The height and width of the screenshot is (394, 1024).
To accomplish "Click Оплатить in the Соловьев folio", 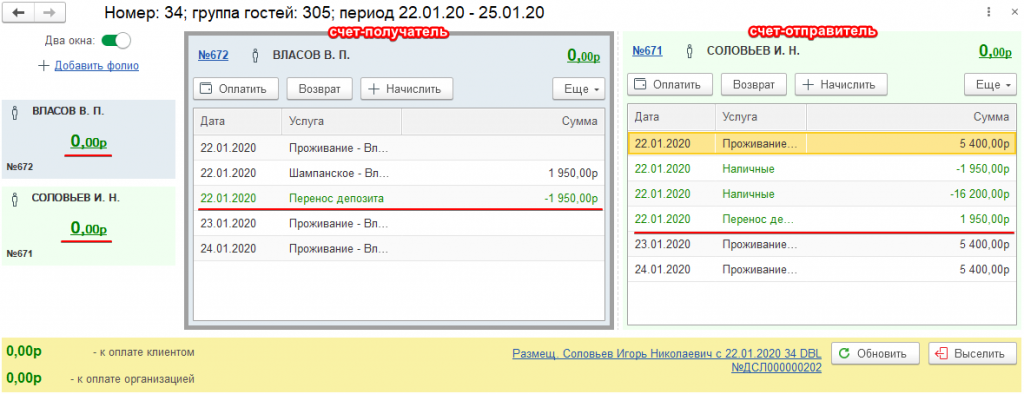I will pyautogui.click(x=670, y=84).
